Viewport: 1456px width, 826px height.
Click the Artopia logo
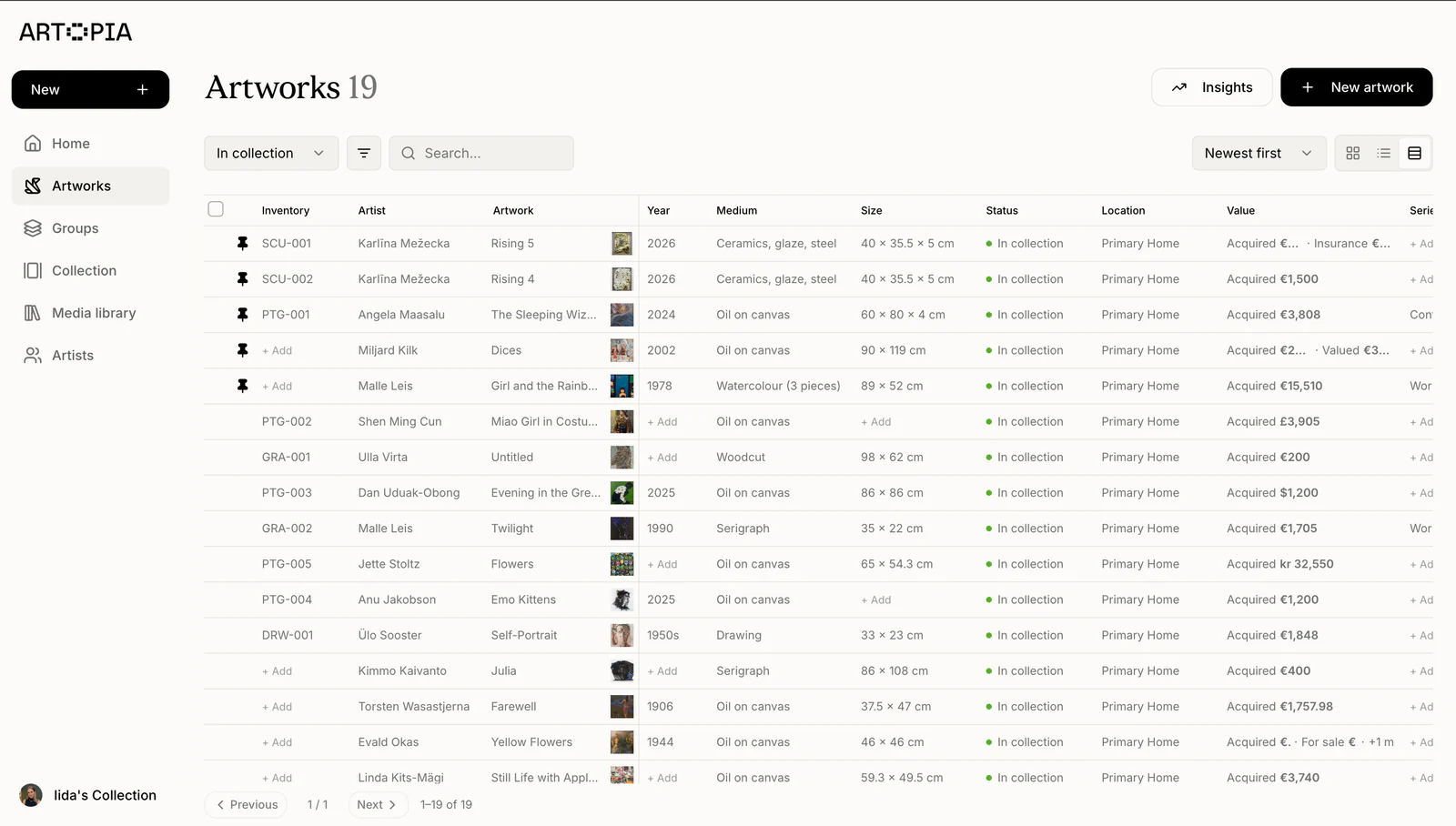coord(76,32)
